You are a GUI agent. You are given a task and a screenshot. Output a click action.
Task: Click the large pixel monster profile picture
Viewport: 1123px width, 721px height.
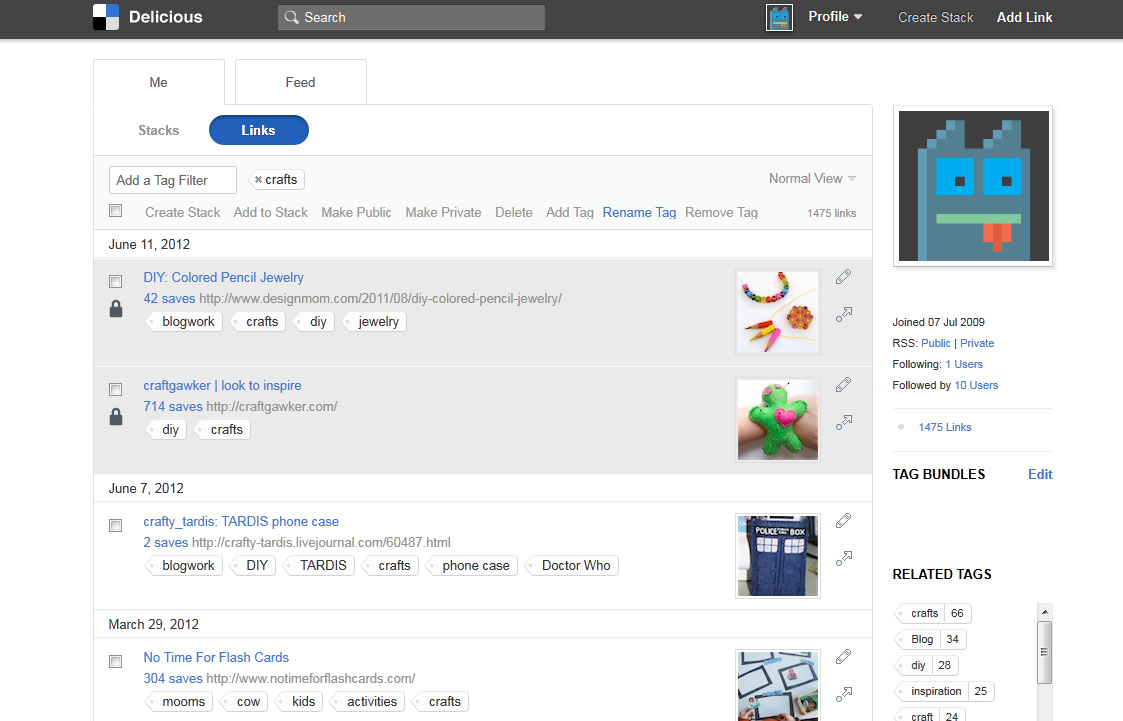(x=973, y=186)
